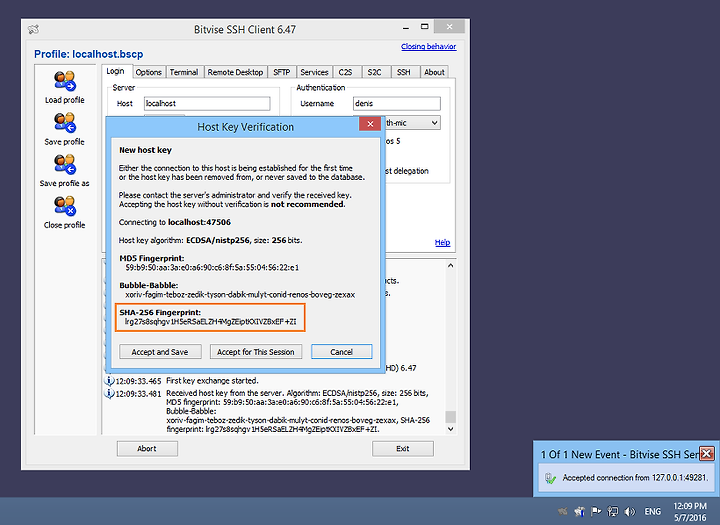Click 'Profile: localhost.bscp' heading
The width and height of the screenshot is (720, 525).
tap(89, 54)
